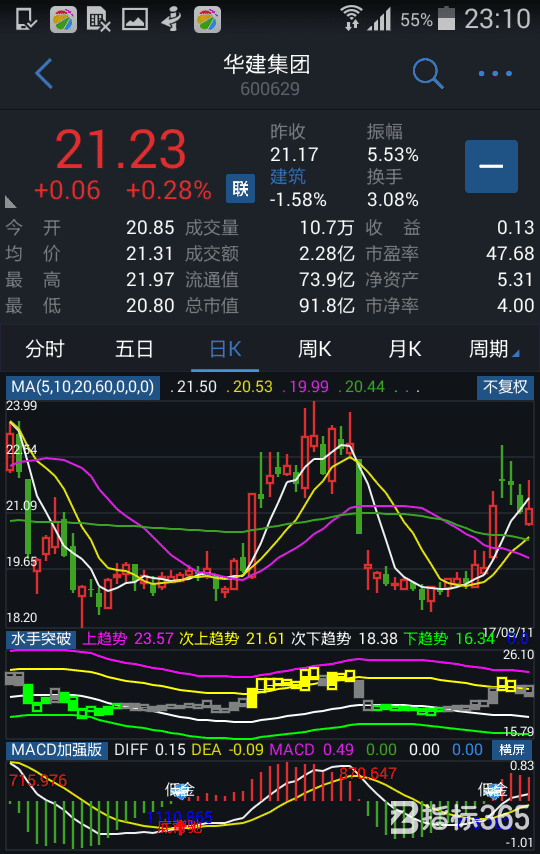Open the 建筑 sector link
Viewport: 540px width, 854px height.
pos(288,176)
